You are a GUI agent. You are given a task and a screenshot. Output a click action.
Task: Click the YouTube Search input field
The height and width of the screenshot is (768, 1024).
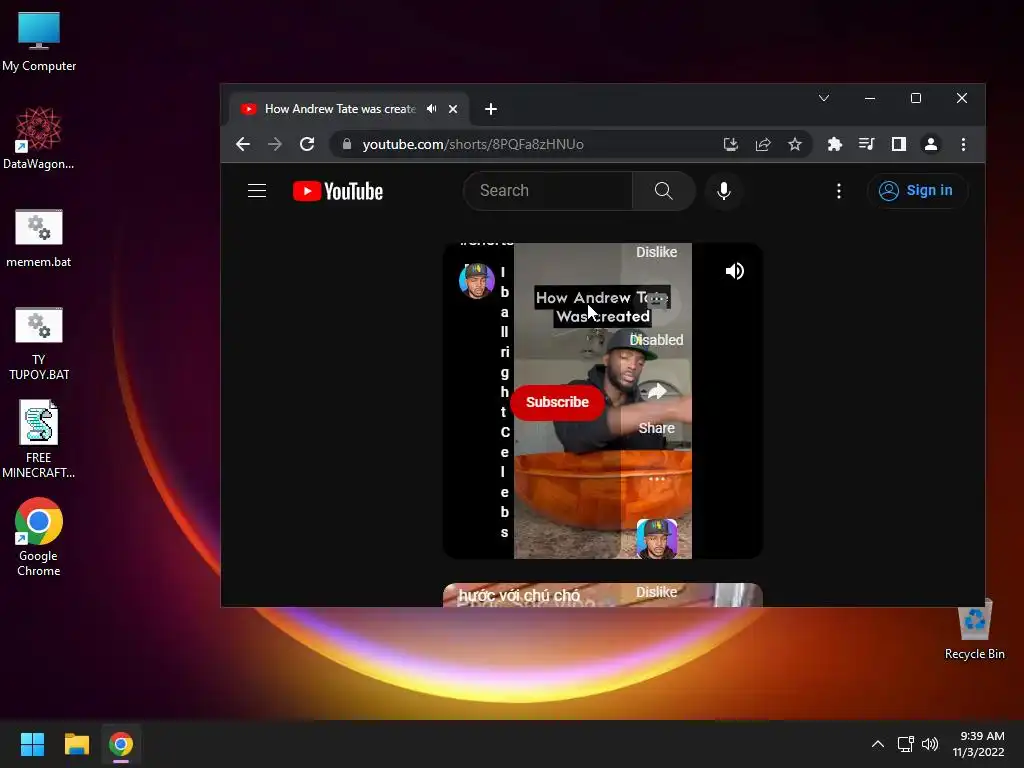pyautogui.click(x=549, y=191)
